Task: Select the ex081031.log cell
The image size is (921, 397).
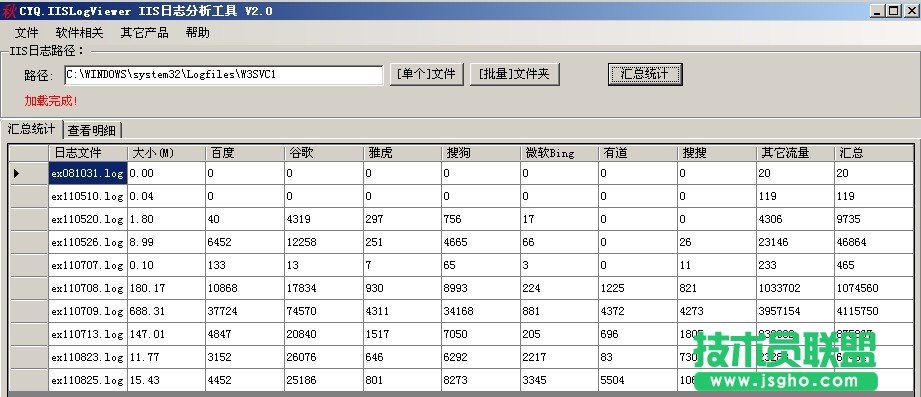Action: pos(88,173)
